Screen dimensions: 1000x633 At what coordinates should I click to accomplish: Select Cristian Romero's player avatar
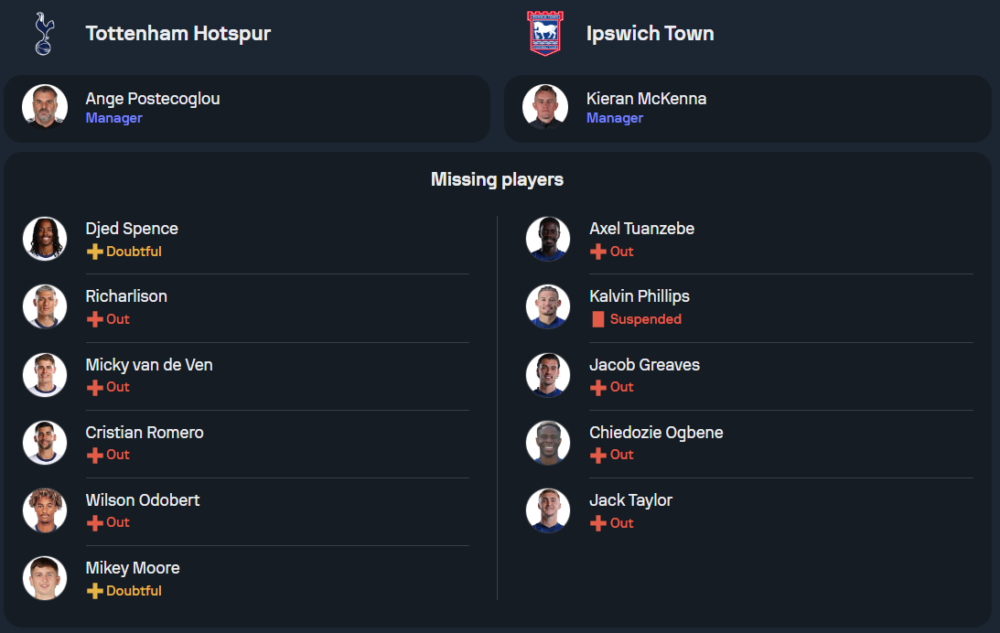45,442
